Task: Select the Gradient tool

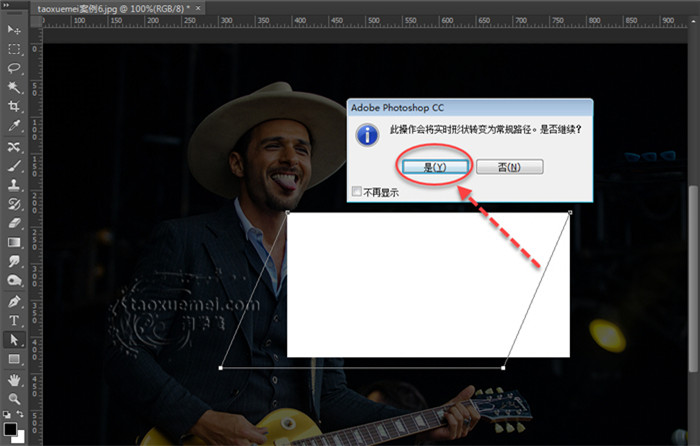Action: [14, 242]
